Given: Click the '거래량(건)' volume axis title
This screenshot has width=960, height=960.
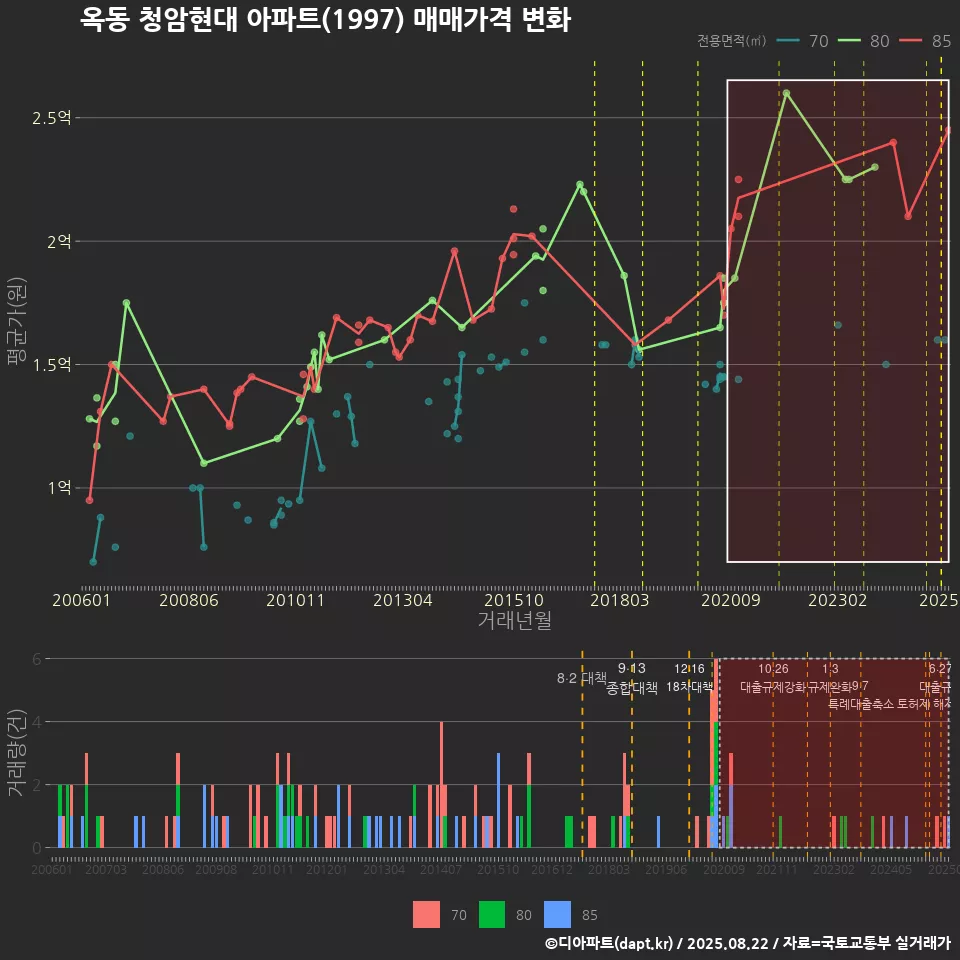Looking at the screenshot, I should click(16, 753).
